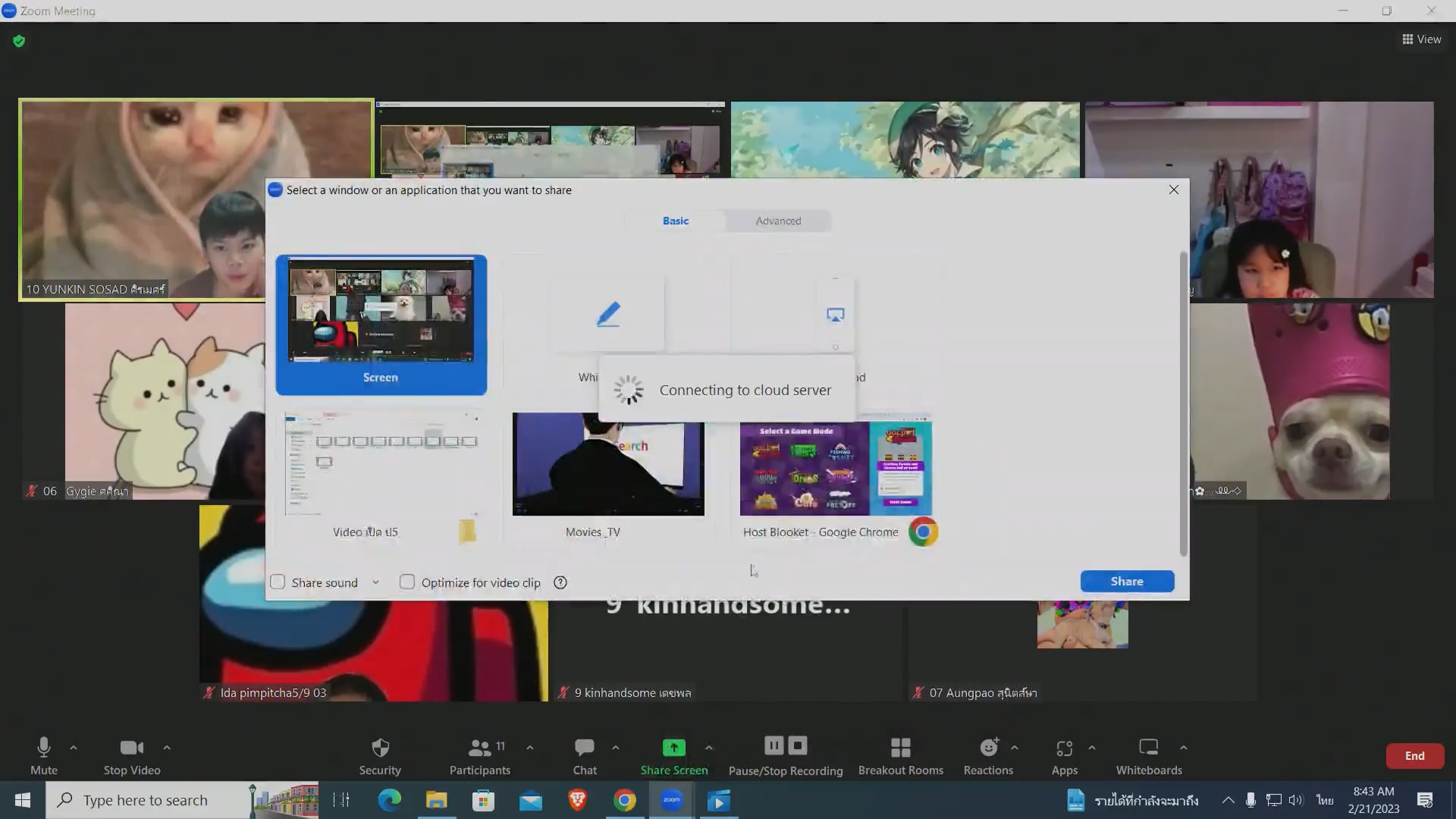Viewport: 1456px width, 819px height.
Task: Open the Chat bubble icon
Action: coord(584,748)
